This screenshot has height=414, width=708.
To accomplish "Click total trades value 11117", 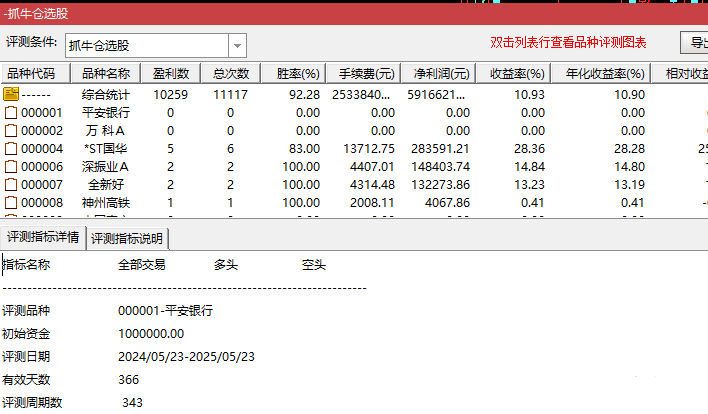I will point(230,95).
